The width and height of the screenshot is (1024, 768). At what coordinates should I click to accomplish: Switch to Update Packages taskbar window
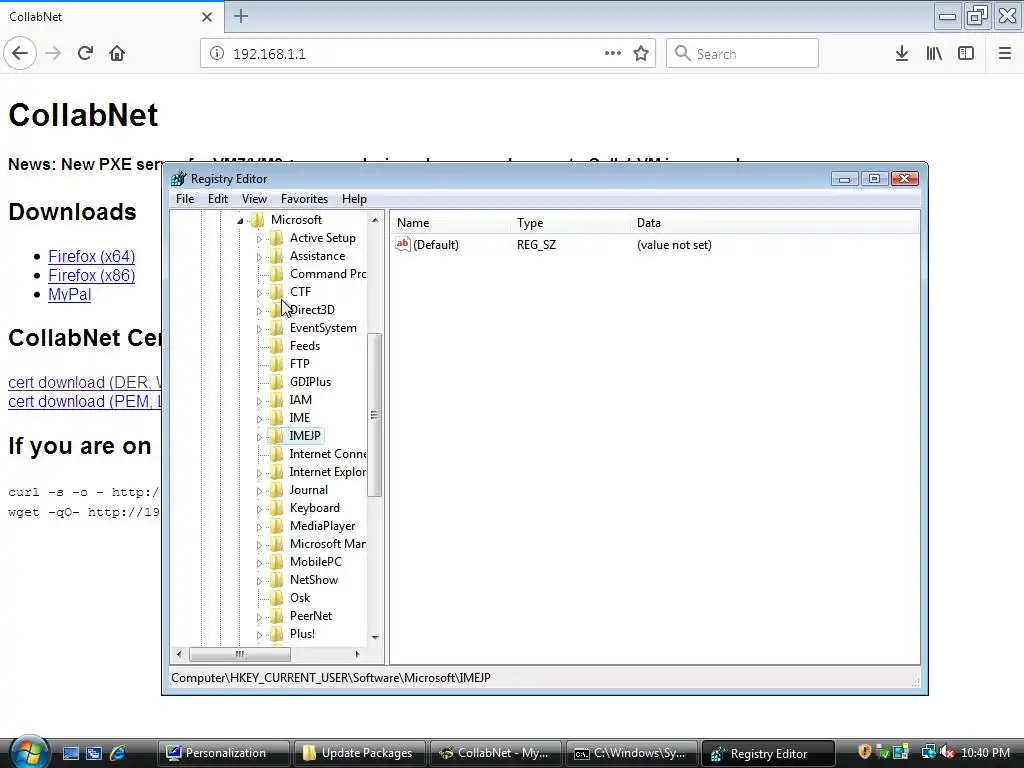[360, 753]
